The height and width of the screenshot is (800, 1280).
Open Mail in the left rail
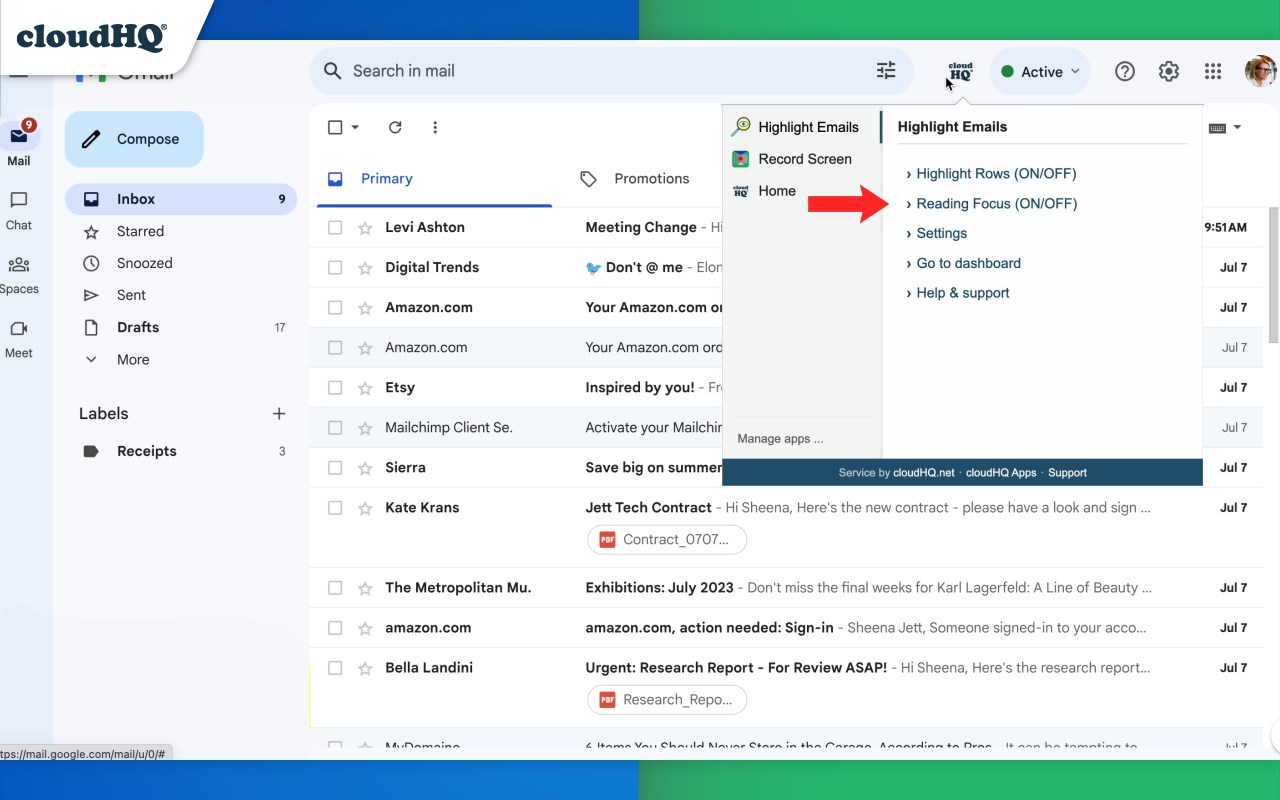(x=19, y=145)
